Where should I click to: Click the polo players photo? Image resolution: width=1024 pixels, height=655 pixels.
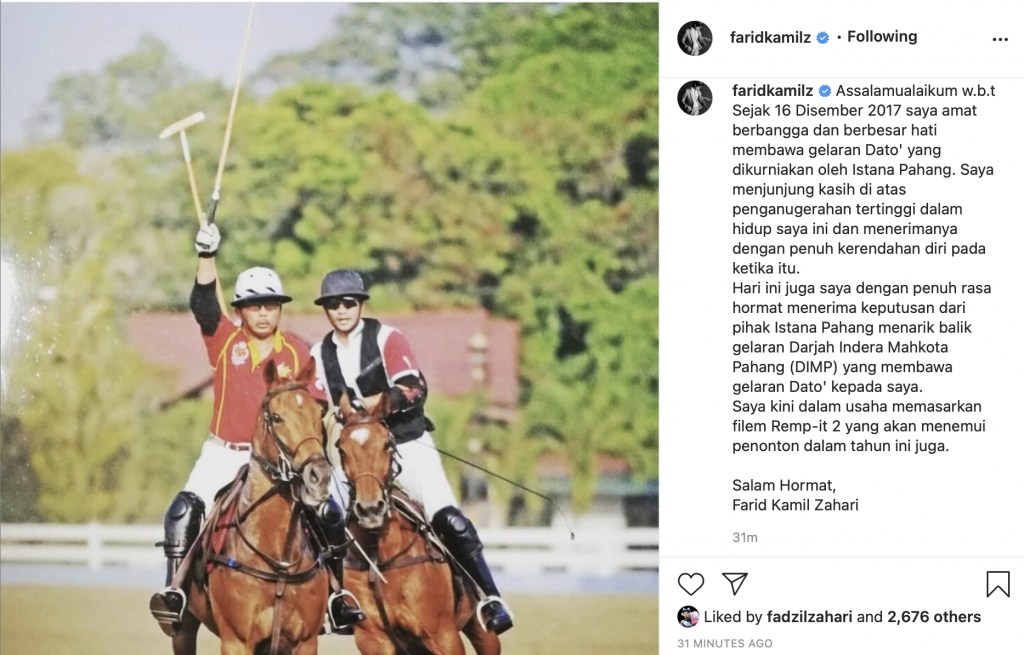point(329,328)
